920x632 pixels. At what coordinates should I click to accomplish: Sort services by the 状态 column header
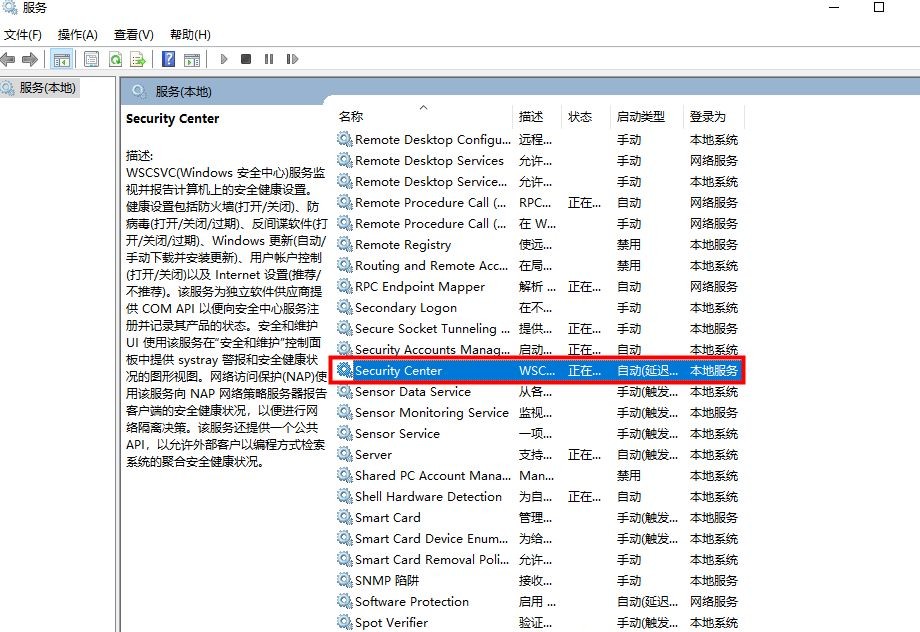click(x=581, y=116)
